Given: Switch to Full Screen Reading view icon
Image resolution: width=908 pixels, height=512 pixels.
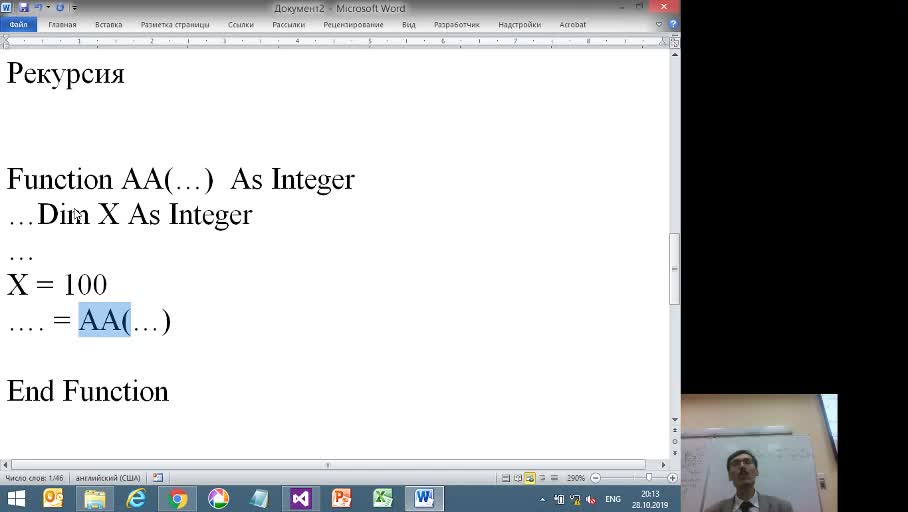Looking at the screenshot, I should (518, 478).
